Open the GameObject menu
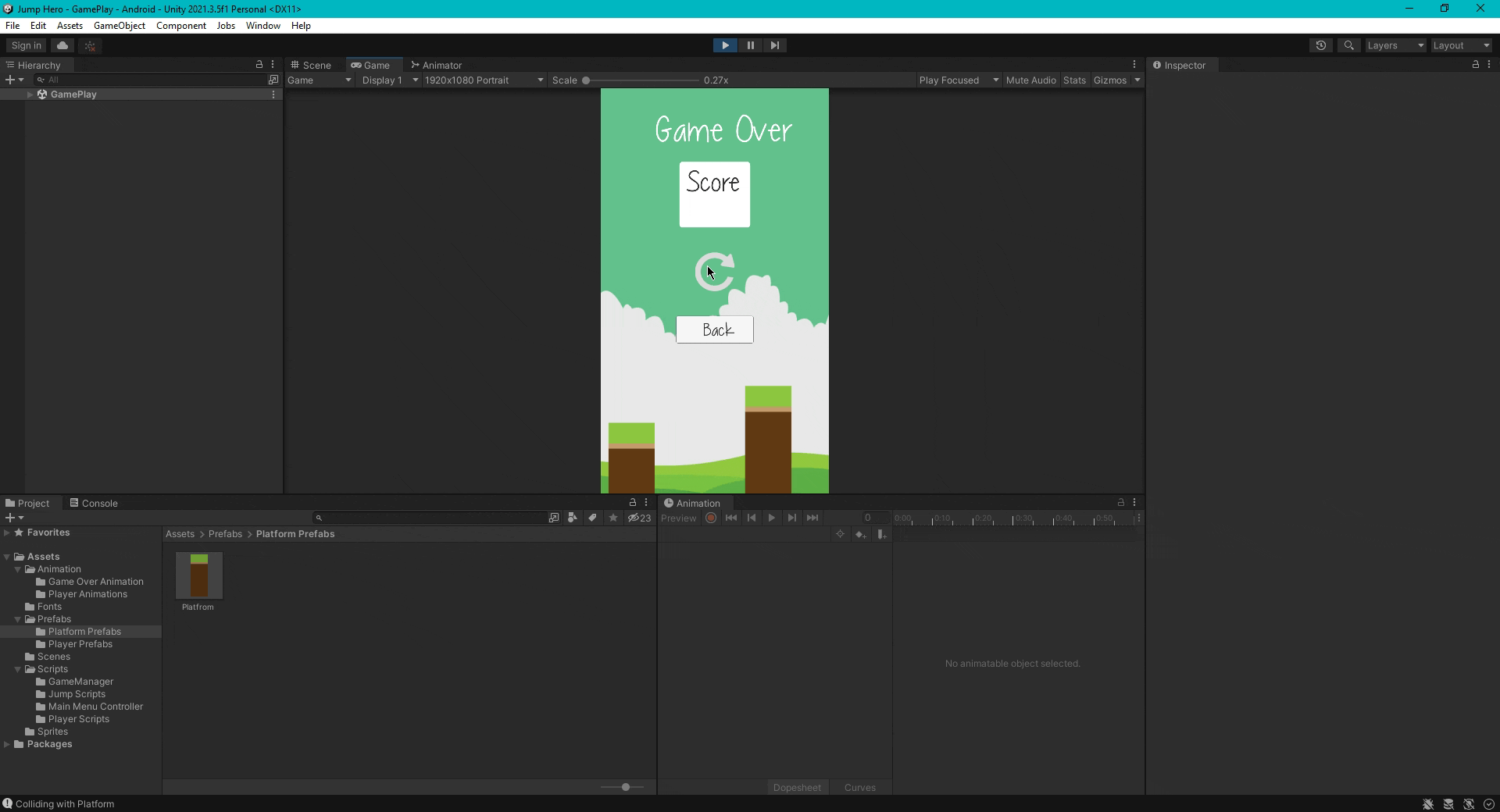 coord(120,26)
